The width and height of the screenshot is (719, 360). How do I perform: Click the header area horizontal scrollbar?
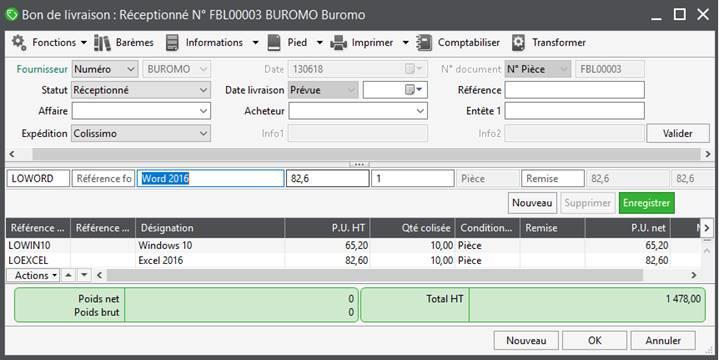coord(366,154)
